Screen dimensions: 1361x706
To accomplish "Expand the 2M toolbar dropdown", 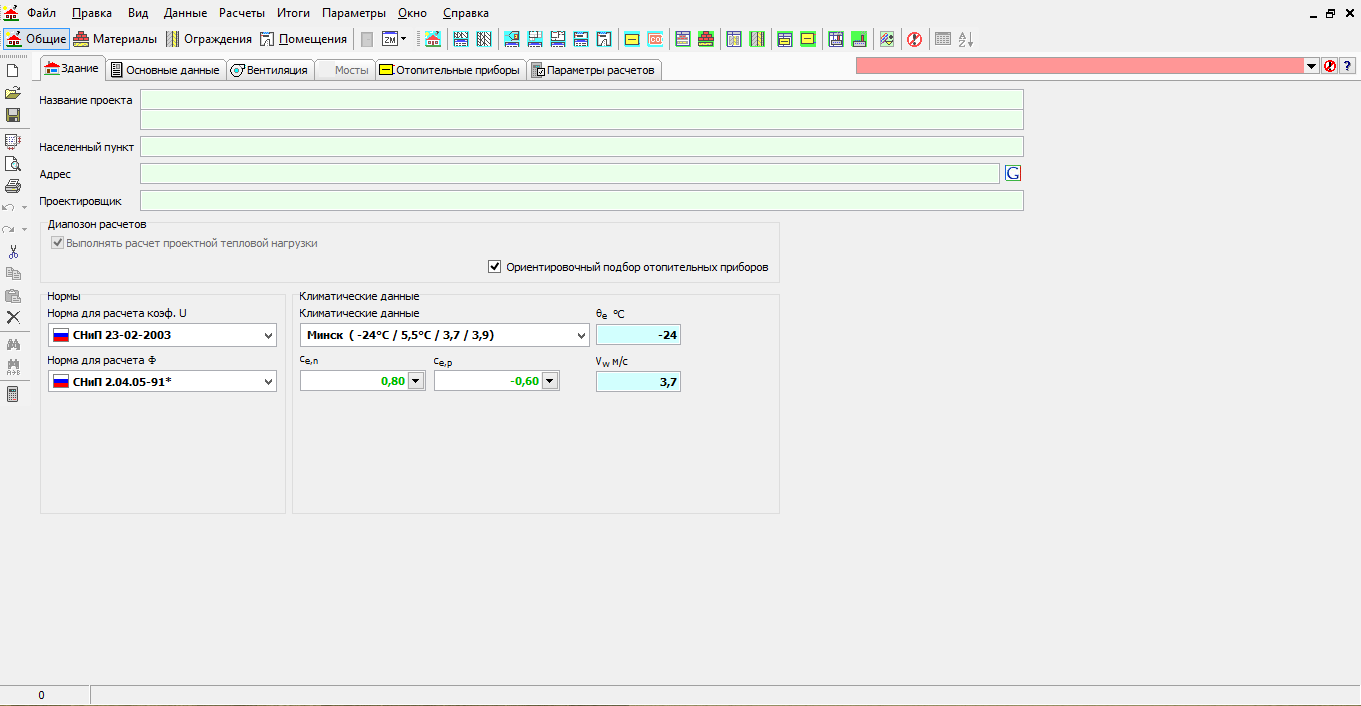I will pyautogui.click(x=403, y=39).
